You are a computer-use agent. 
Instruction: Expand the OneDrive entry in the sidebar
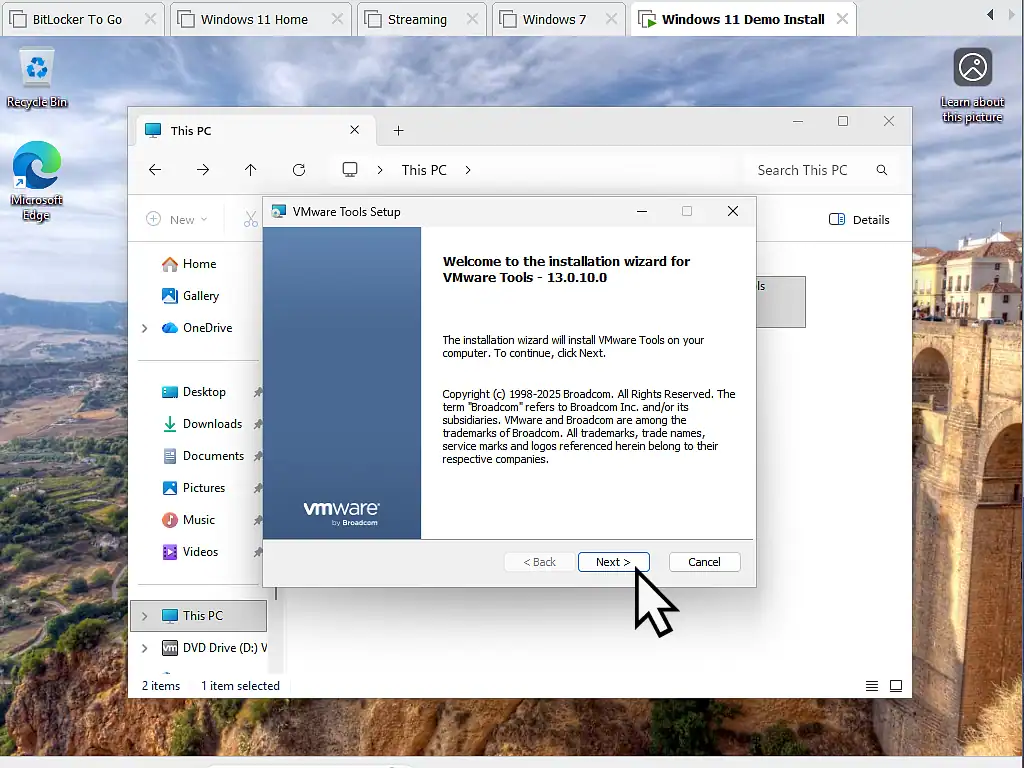click(x=143, y=327)
